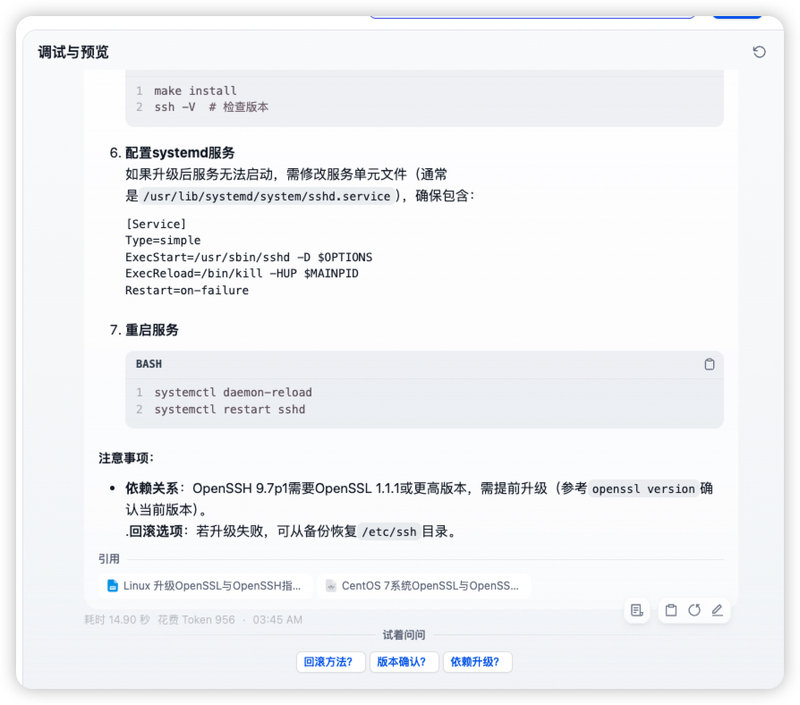Click the 03:45 AM timestamp
Image resolution: width=800 pixels, height=705 pixels.
tap(278, 620)
